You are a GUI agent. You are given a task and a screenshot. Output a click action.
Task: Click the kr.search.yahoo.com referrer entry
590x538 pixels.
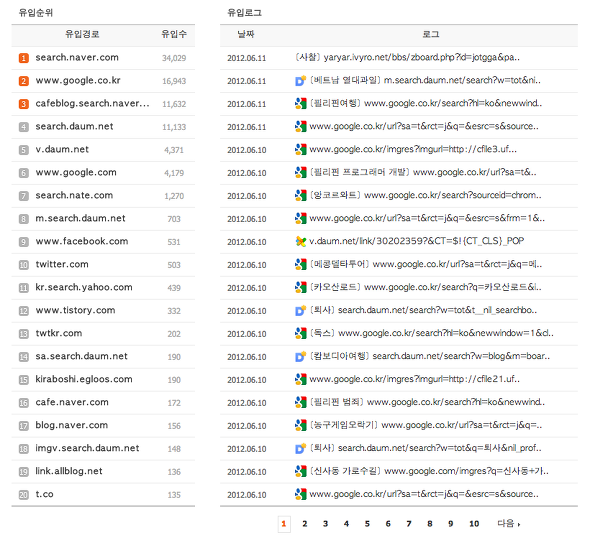pos(84,287)
